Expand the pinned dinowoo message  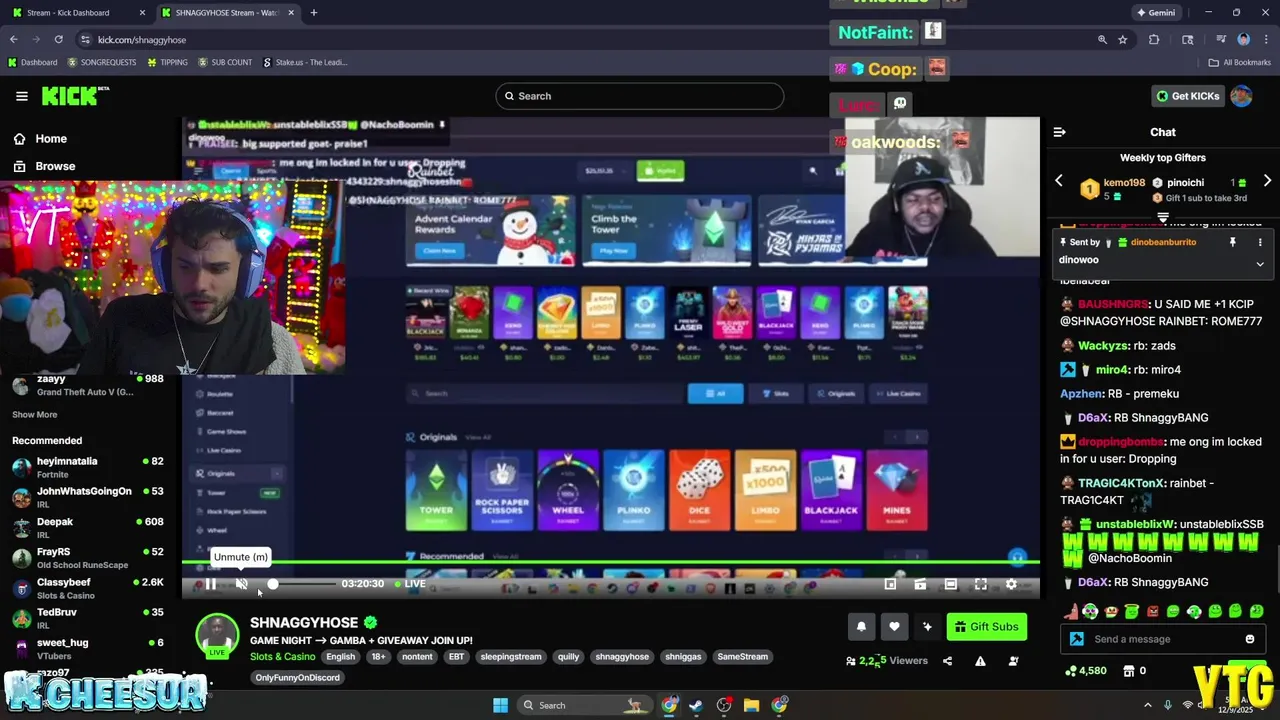(x=1260, y=264)
